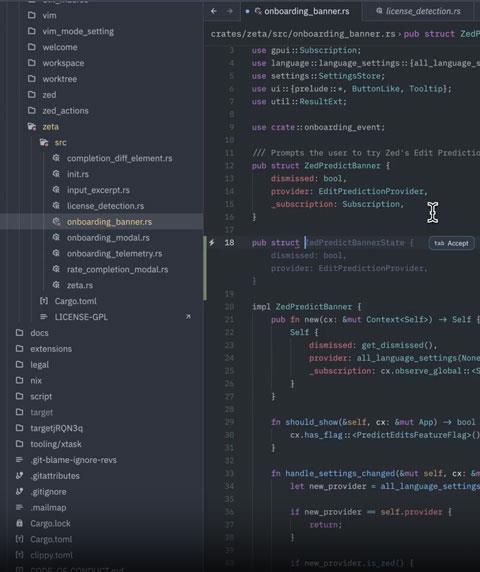
Task: Expand the tooling/xtask folder
Action: coord(56,444)
